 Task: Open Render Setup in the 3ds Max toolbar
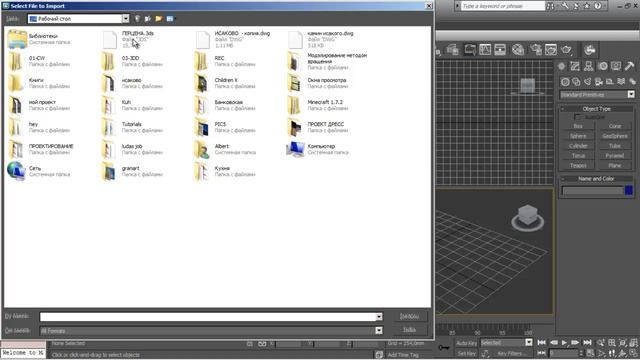536,50
